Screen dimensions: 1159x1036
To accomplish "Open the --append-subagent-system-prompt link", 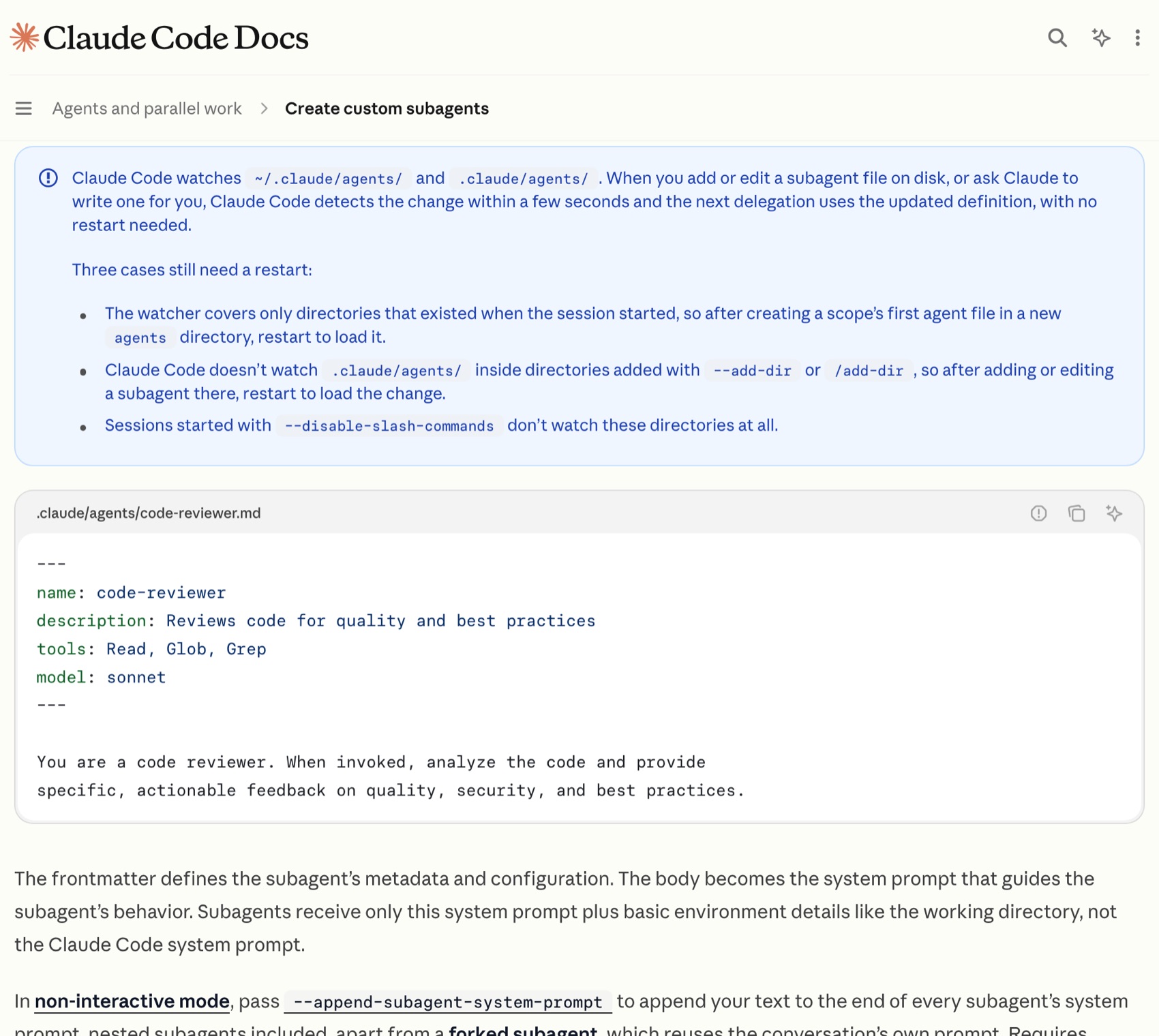I will click(448, 1001).
